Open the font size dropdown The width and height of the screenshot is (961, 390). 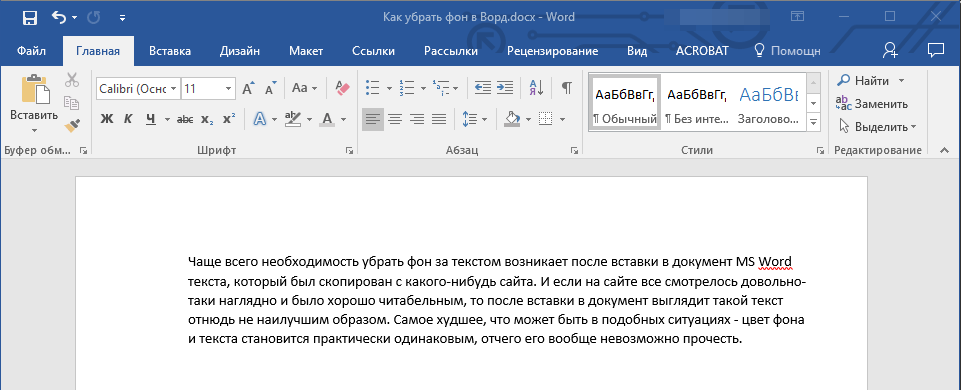229,88
